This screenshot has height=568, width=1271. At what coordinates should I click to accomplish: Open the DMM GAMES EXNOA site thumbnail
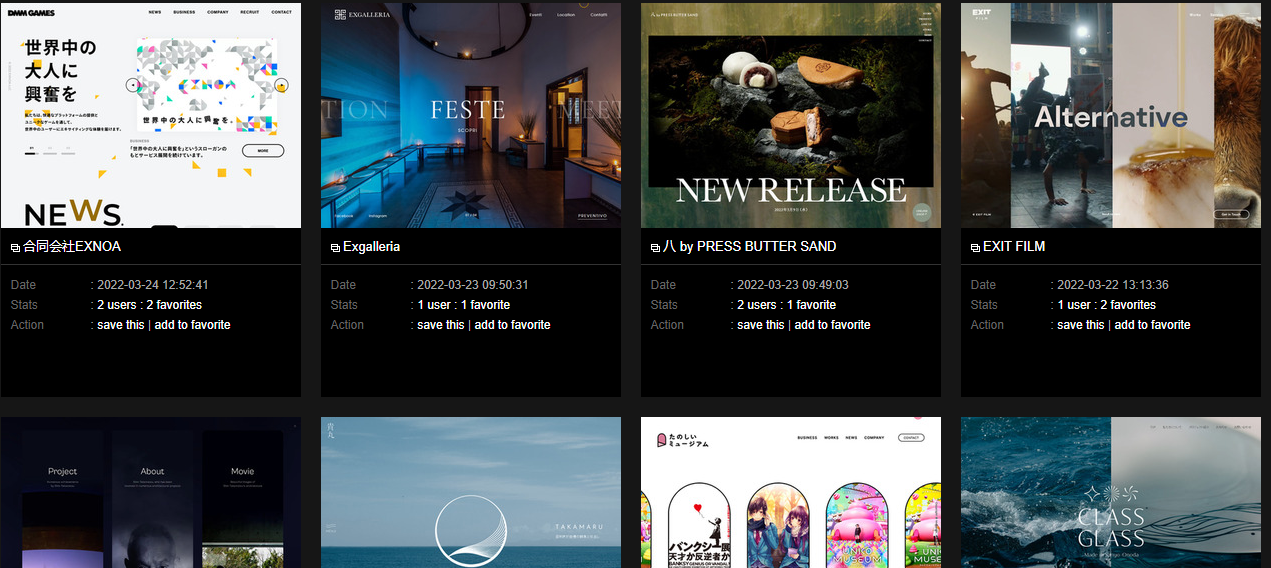(x=151, y=115)
